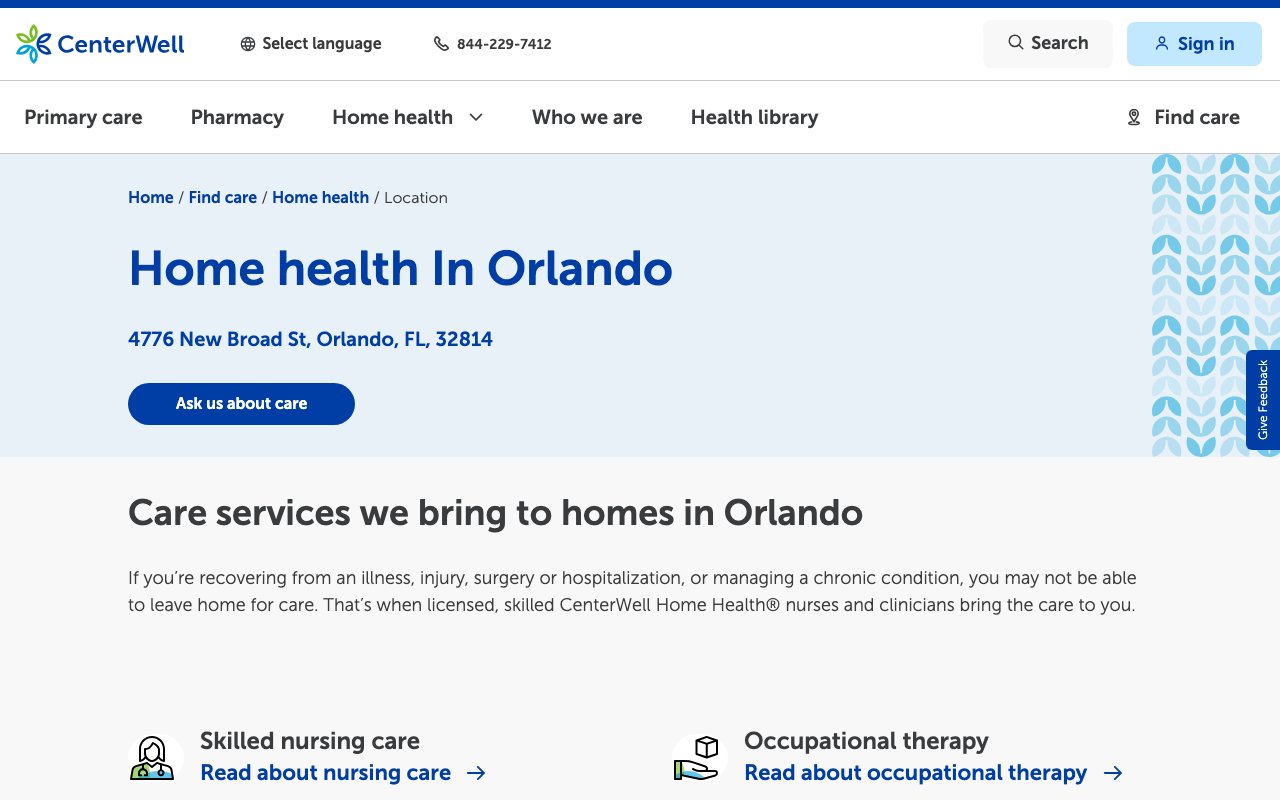
Task: Click the Location breadcrumb text
Action: 416,198
